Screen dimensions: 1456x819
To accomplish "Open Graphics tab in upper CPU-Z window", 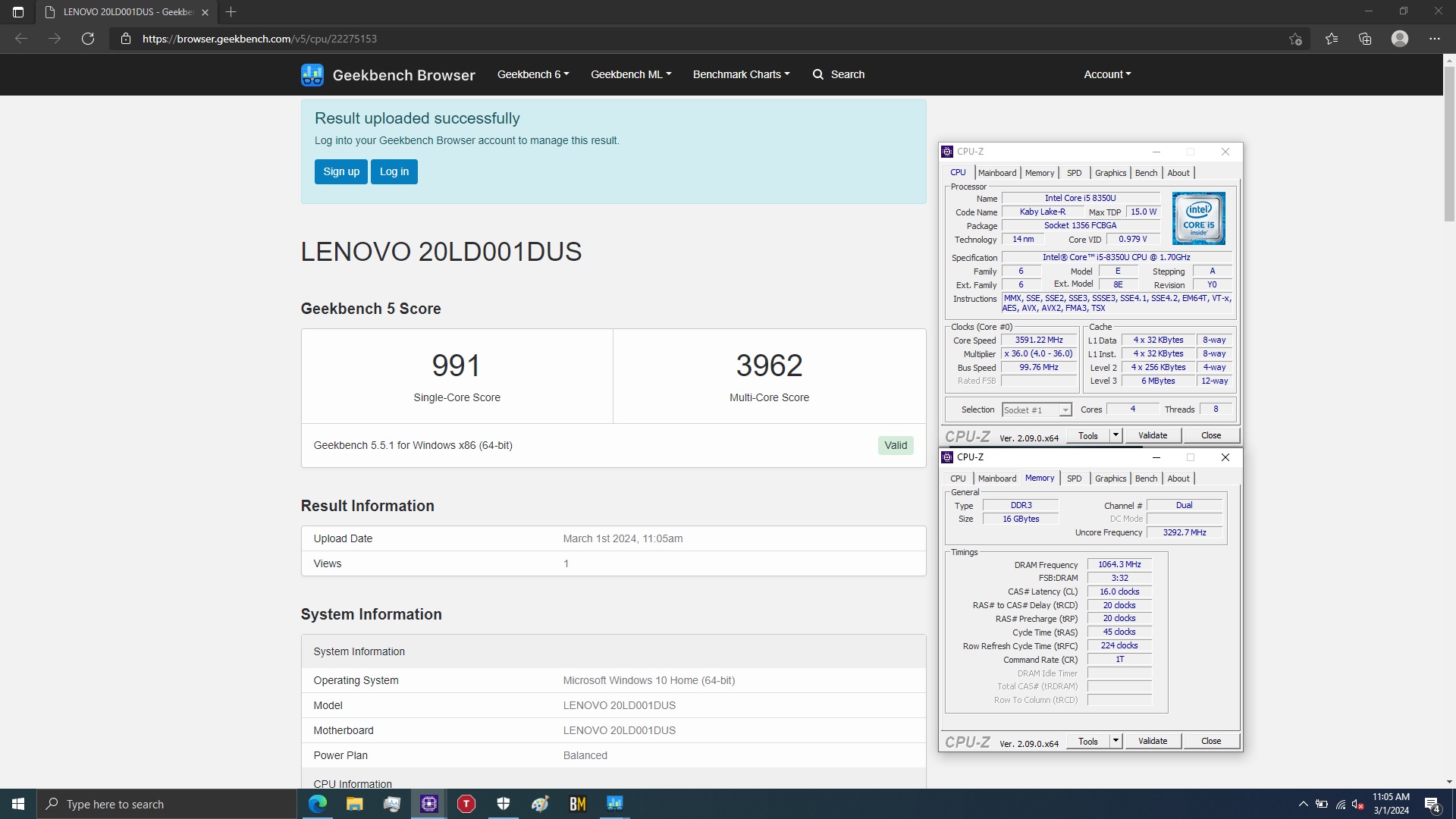I will pos(1110,173).
